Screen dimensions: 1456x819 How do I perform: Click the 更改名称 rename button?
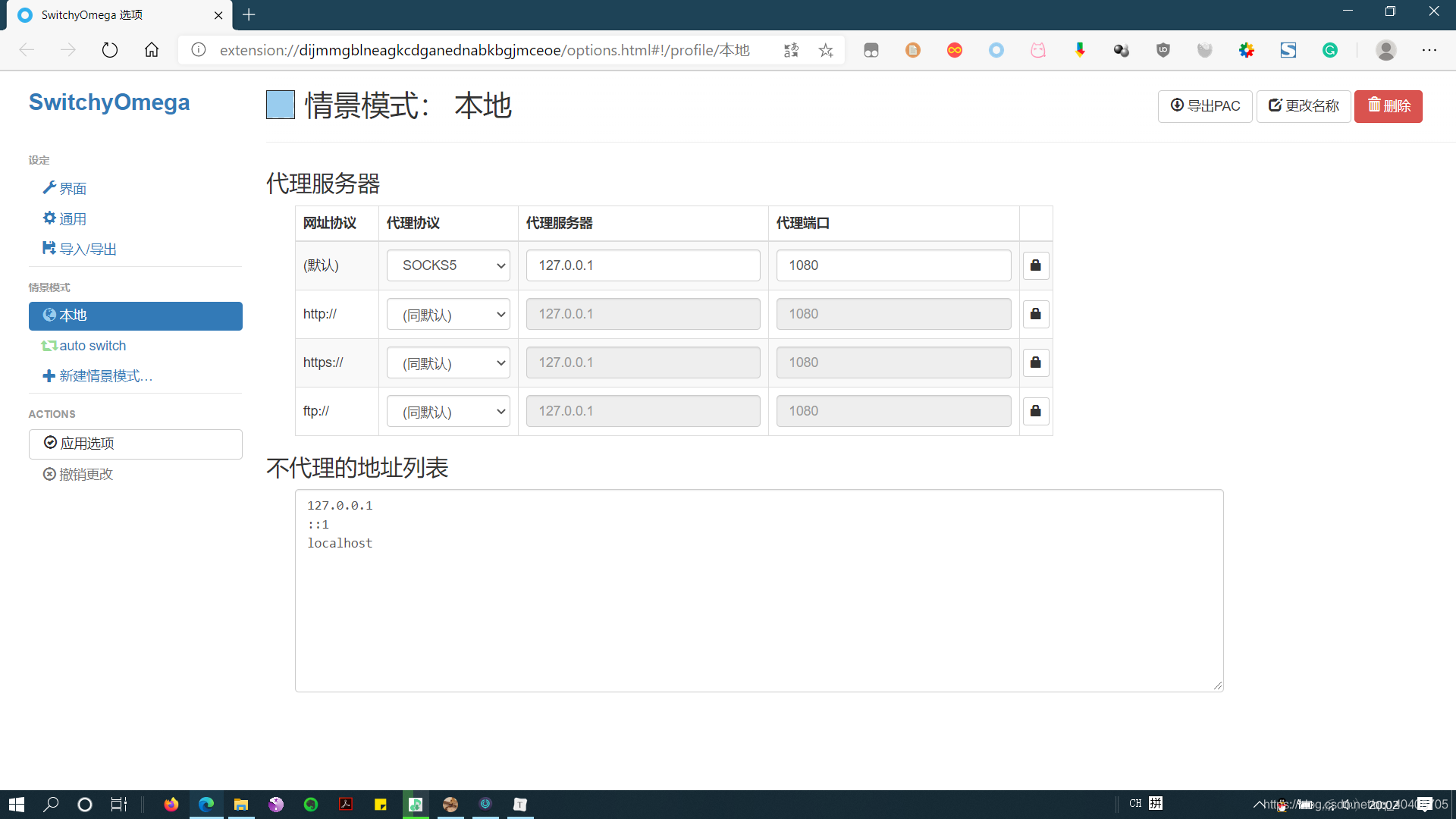point(1304,106)
